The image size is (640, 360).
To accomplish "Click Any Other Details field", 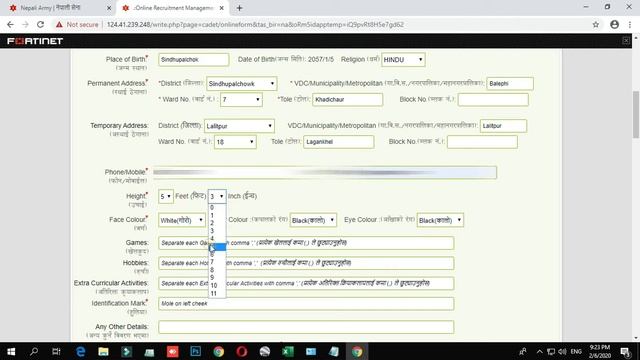I will coord(306,327).
